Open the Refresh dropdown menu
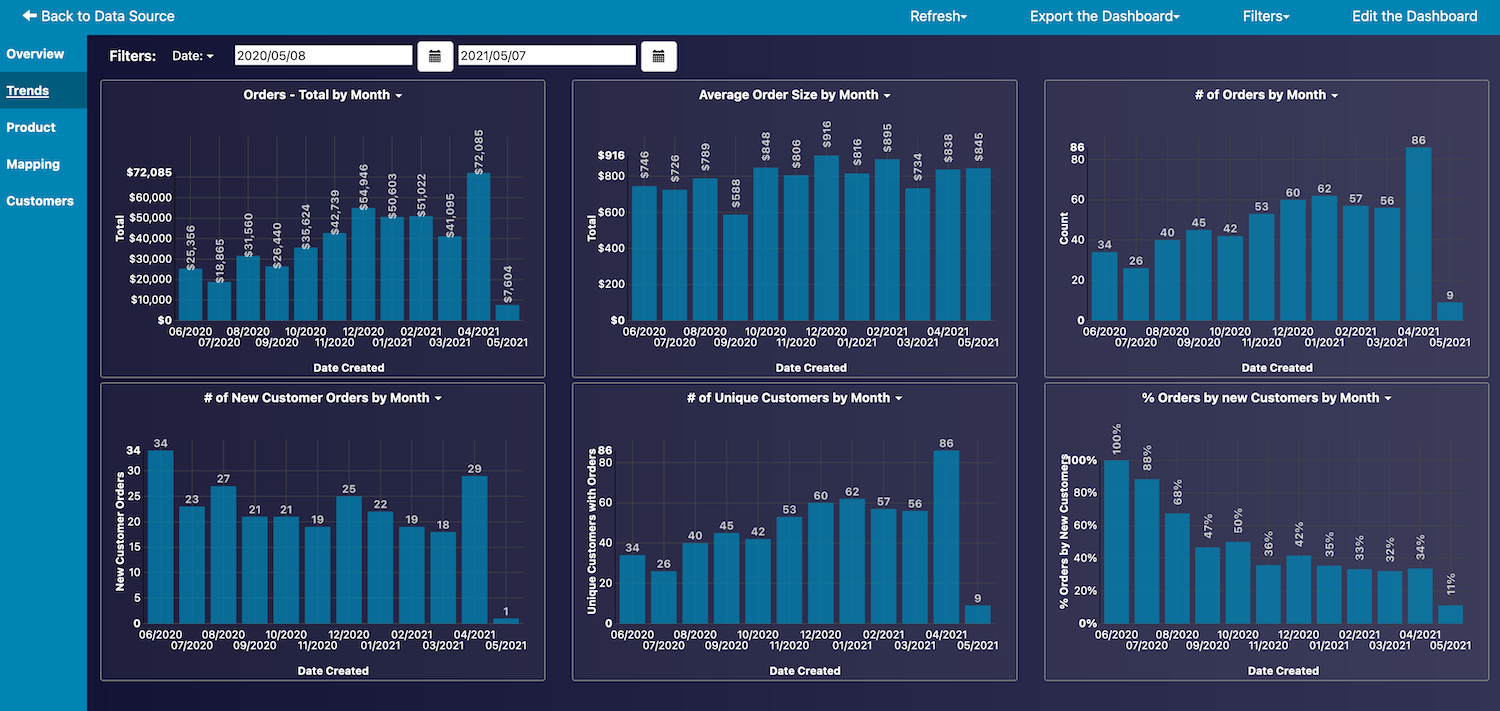Image resolution: width=1500 pixels, height=711 pixels. tap(937, 16)
